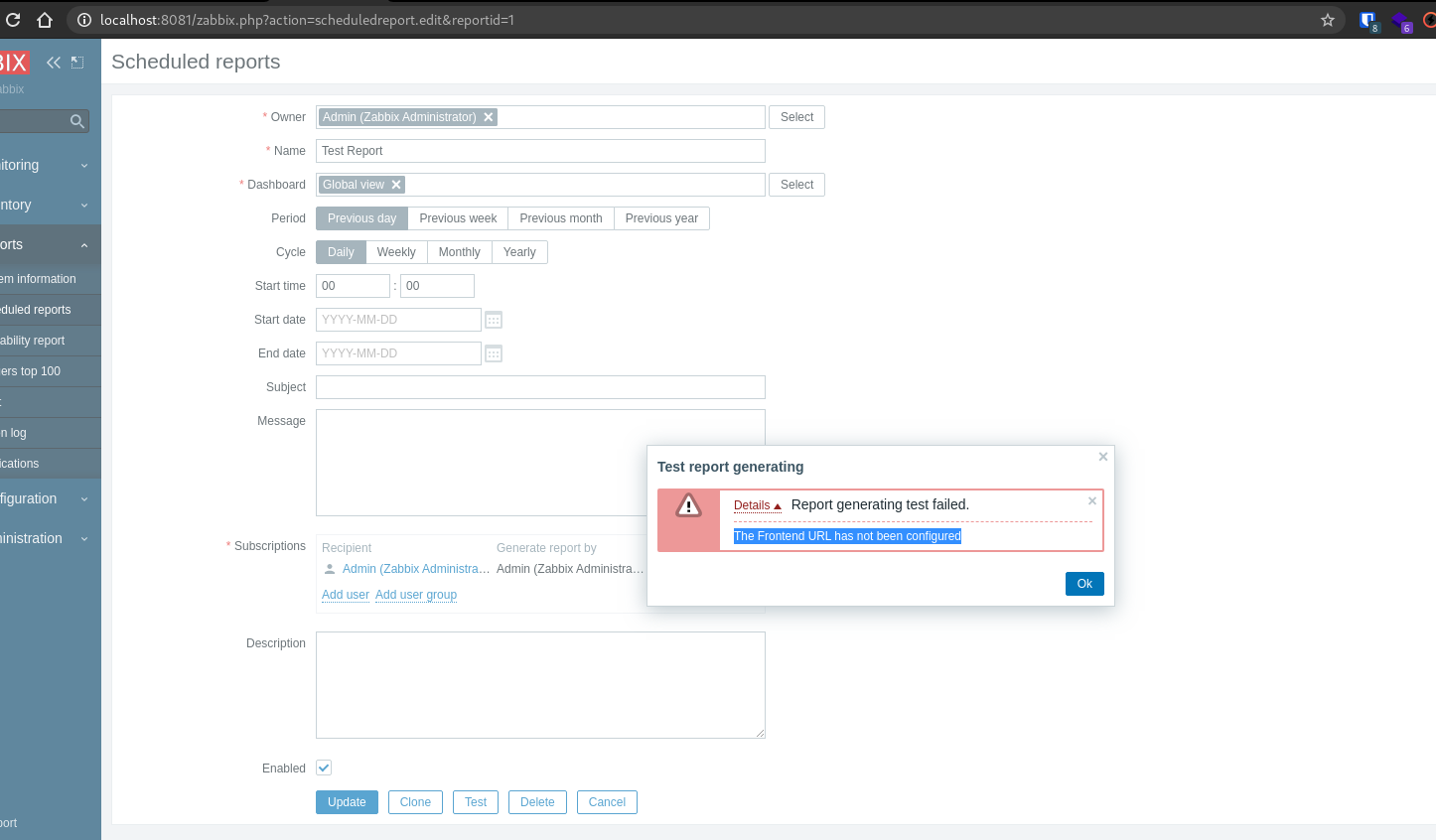Click the Delete button

click(x=537, y=802)
